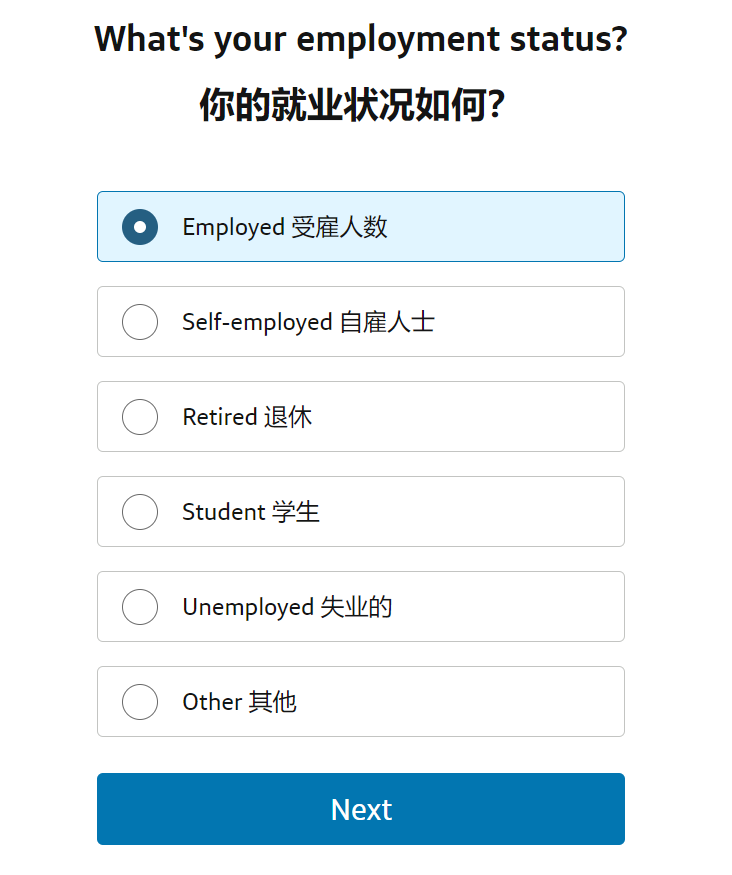Click the heading "What's your employment status?"
The height and width of the screenshot is (875, 732).
(x=361, y=40)
